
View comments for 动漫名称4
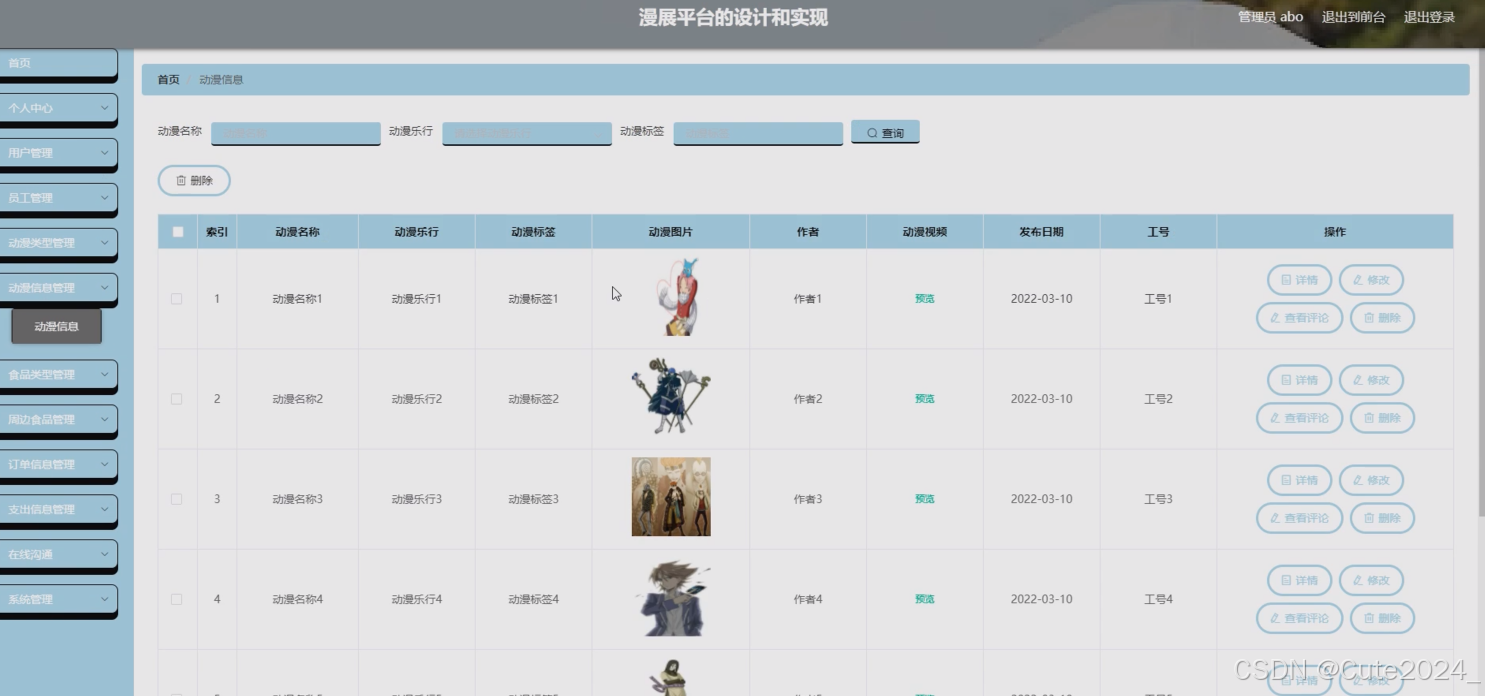1299,618
